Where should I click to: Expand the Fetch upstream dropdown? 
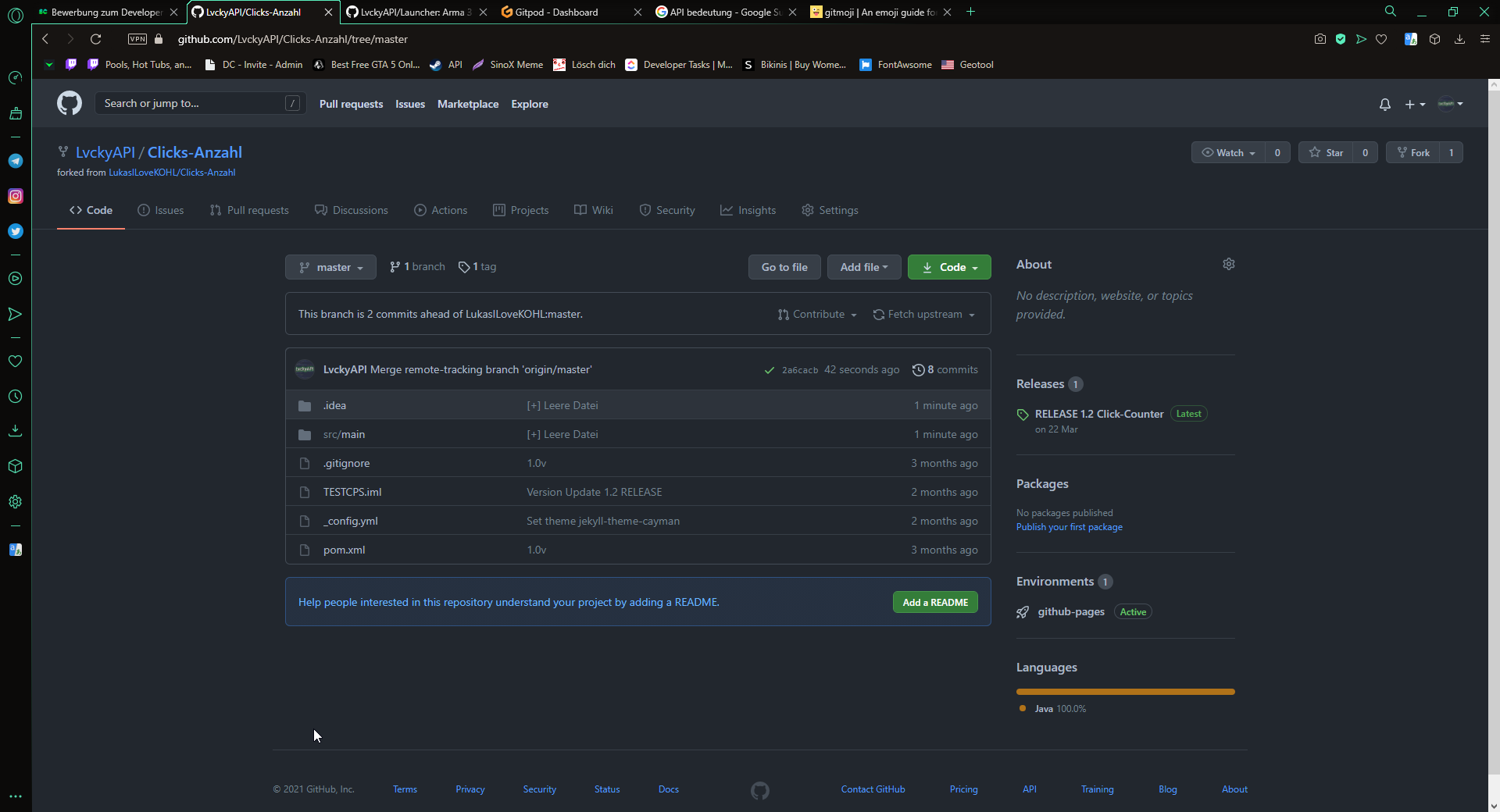point(924,315)
